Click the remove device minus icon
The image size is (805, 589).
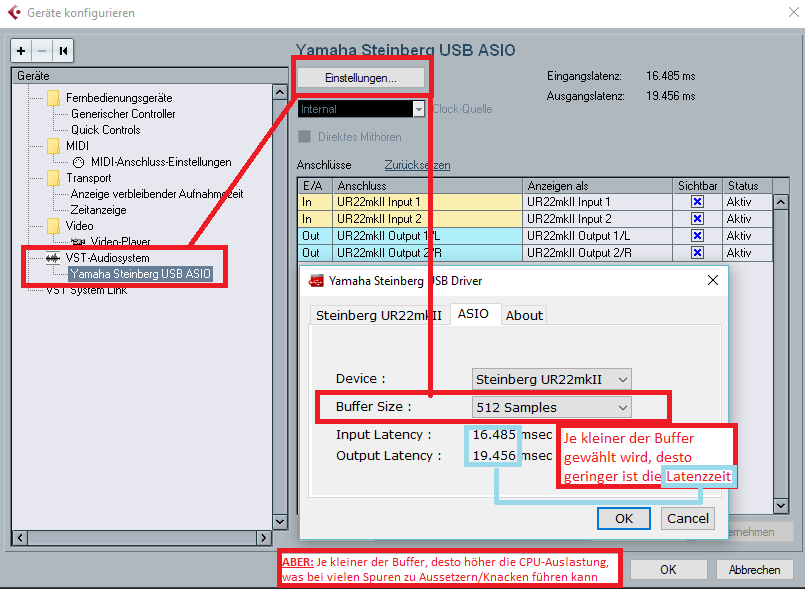(42, 51)
